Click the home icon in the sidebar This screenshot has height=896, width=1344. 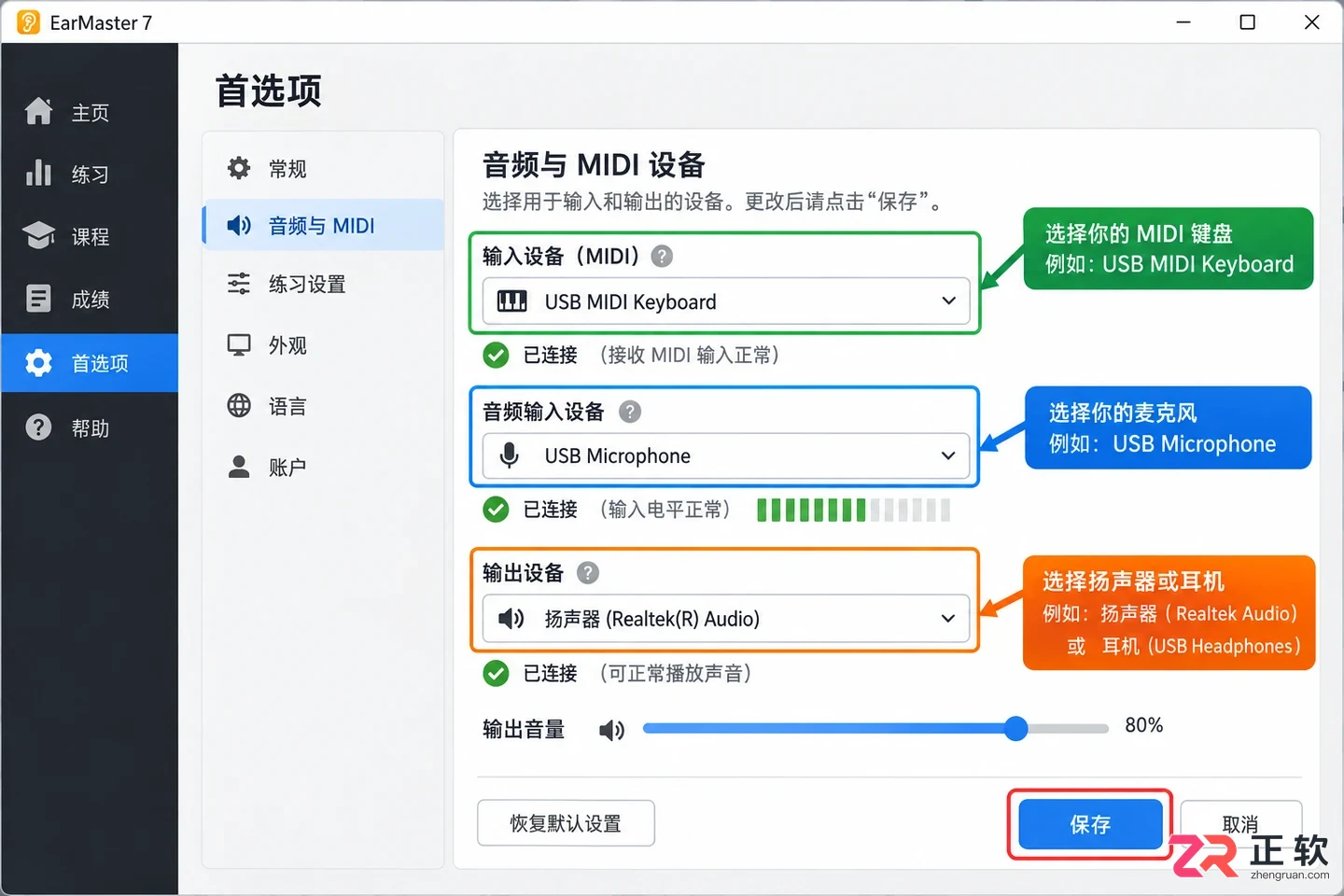coord(38,111)
